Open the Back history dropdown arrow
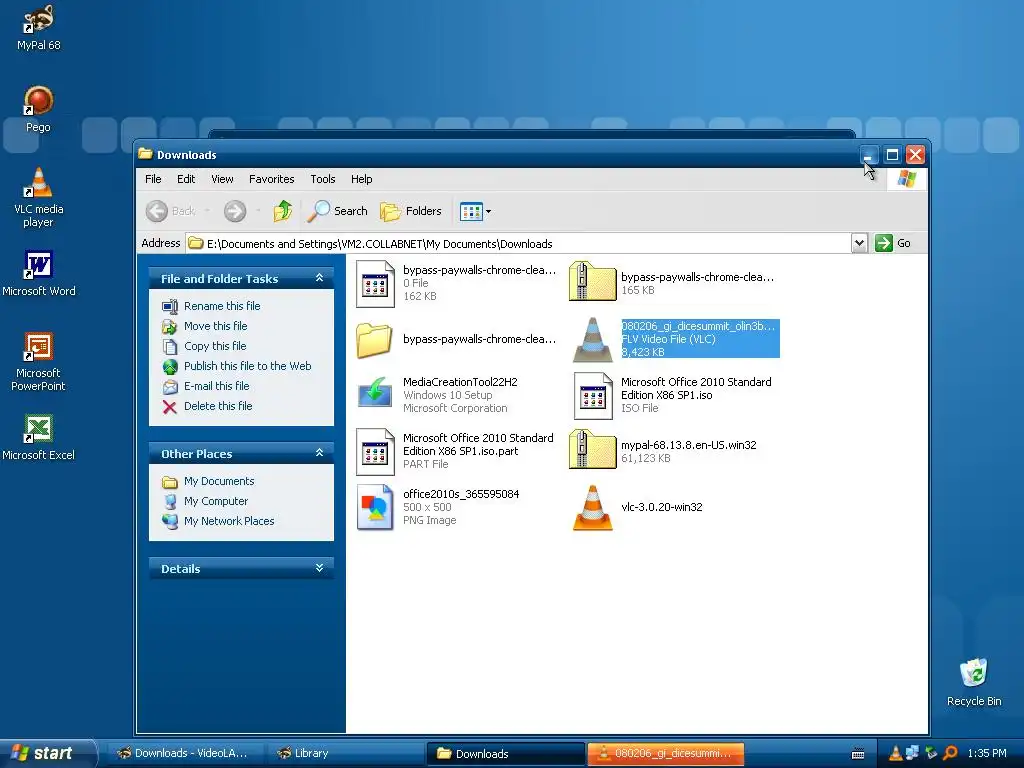 pyautogui.click(x=207, y=211)
